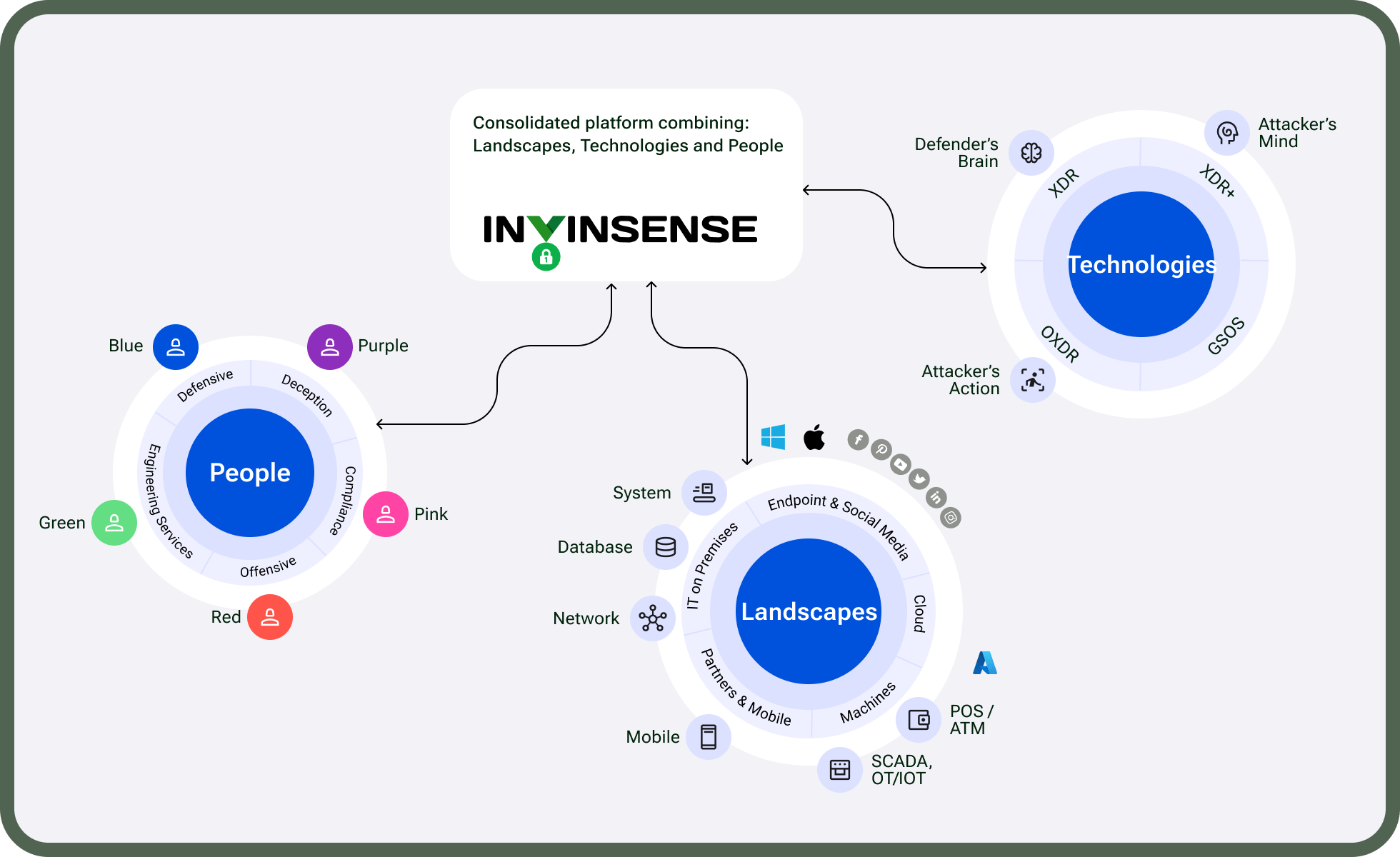Click the SCADA, OT/IOT icon
The height and width of the screenshot is (857, 1400).
[x=839, y=770]
